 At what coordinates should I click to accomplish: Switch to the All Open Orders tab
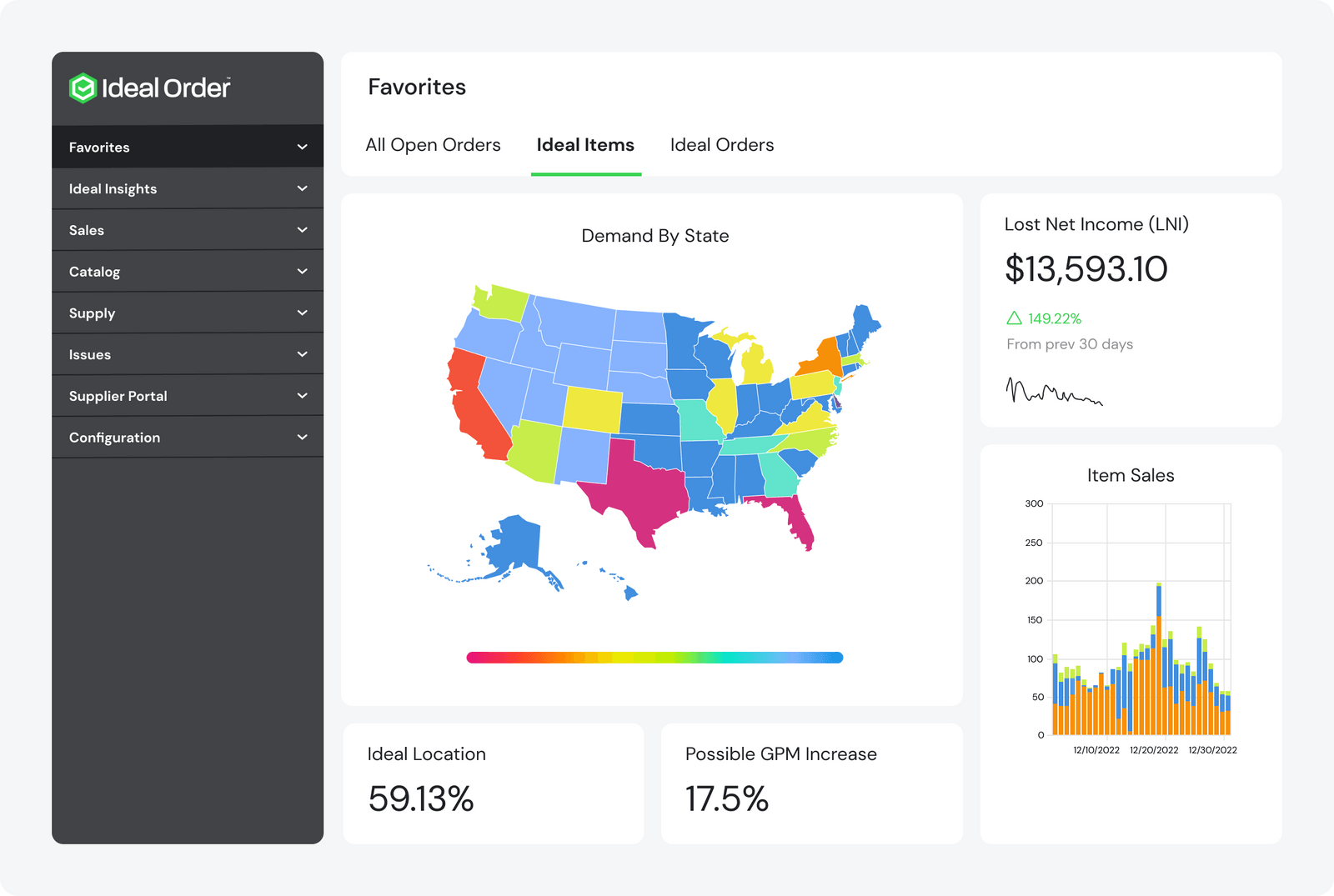pos(433,145)
